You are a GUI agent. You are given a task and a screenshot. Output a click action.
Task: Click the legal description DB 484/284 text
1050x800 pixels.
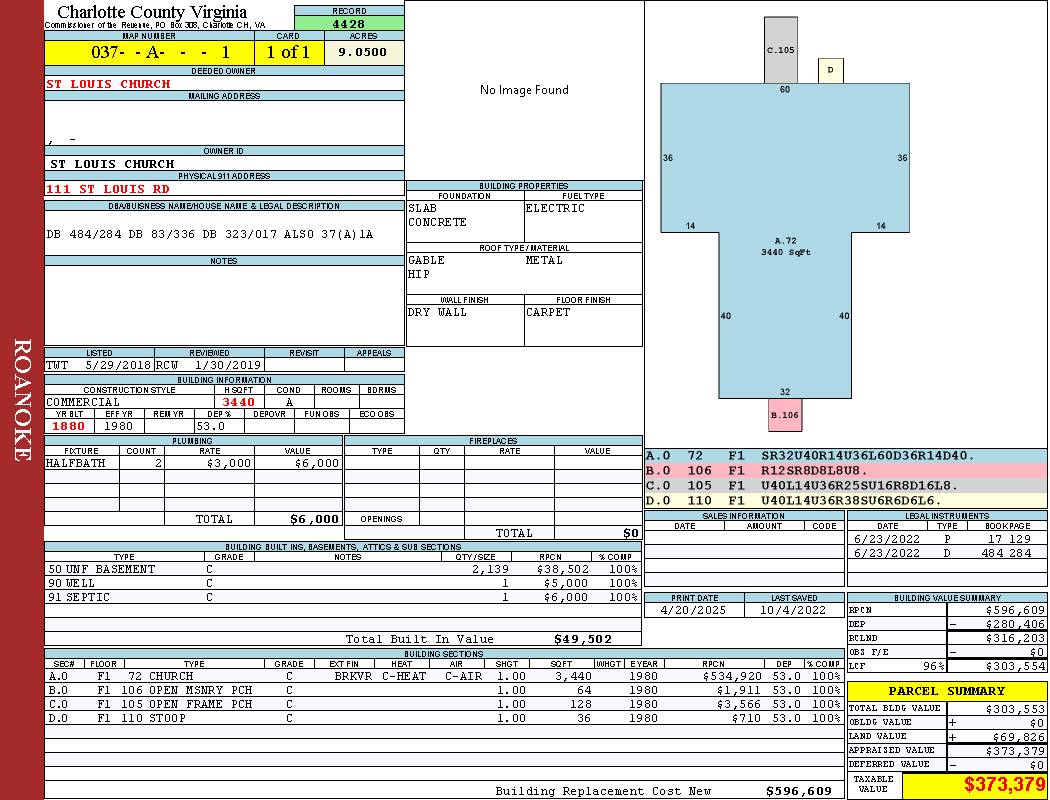click(x=210, y=234)
